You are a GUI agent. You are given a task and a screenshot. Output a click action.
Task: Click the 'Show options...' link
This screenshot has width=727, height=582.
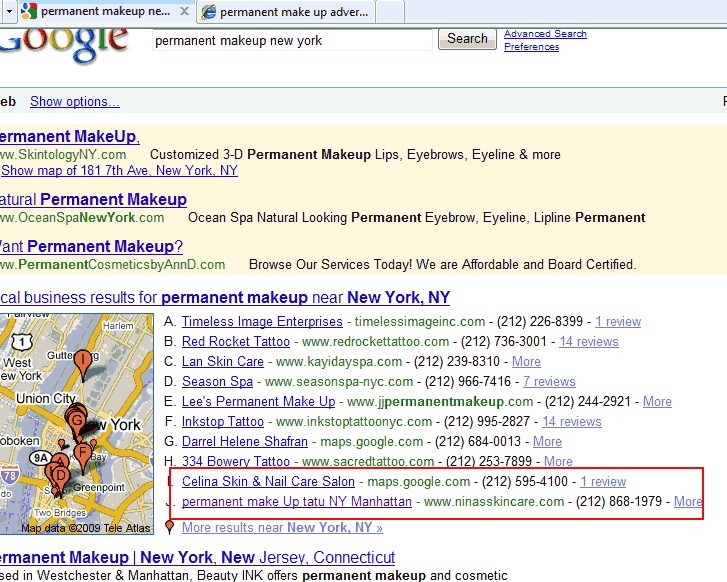pos(75,102)
